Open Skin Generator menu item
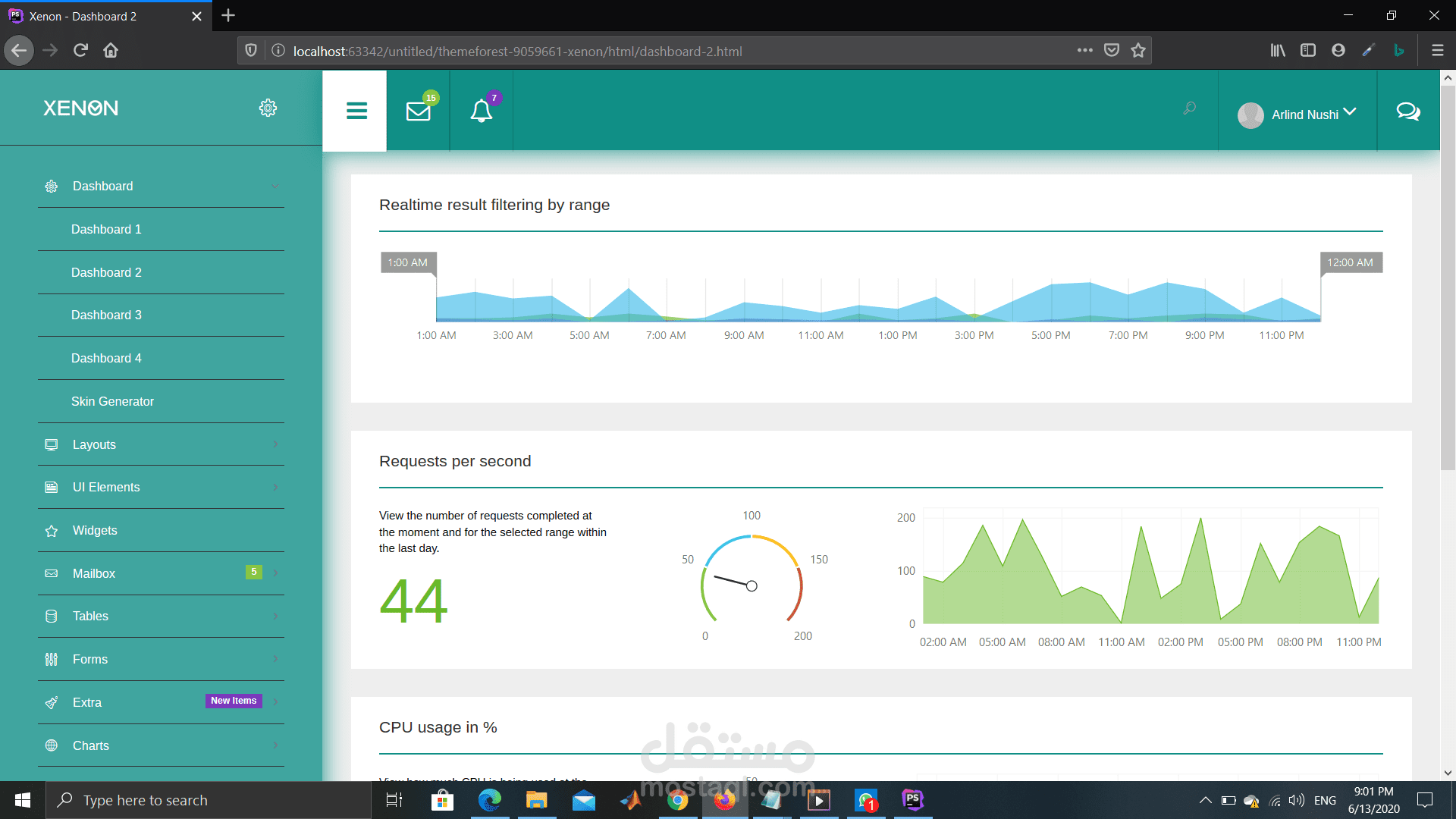1456x819 pixels. point(112,401)
